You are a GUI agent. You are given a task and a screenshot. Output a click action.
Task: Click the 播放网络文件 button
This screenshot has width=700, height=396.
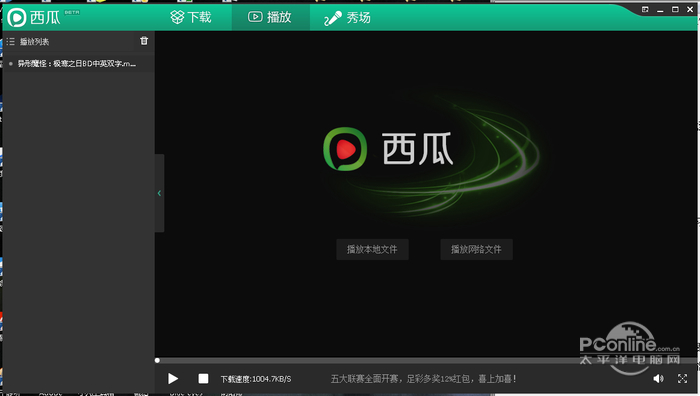click(x=476, y=249)
